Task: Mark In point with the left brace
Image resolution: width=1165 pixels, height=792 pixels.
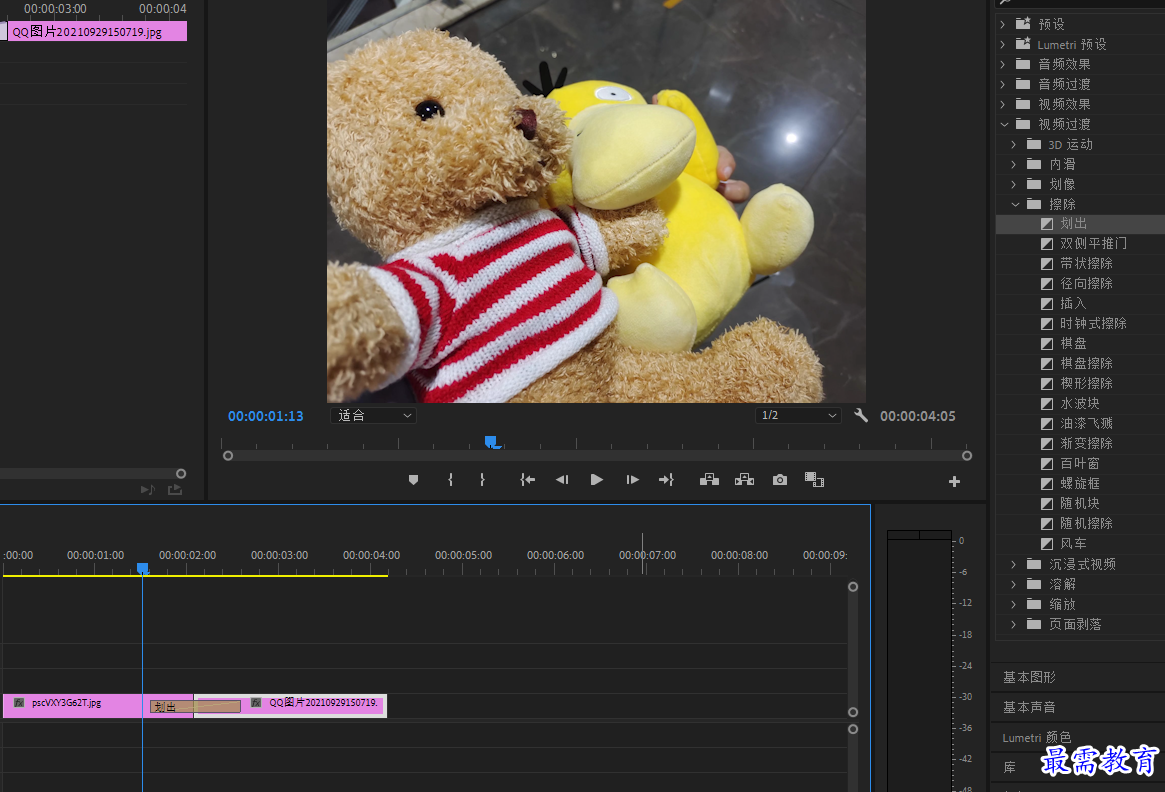Action: point(450,480)
